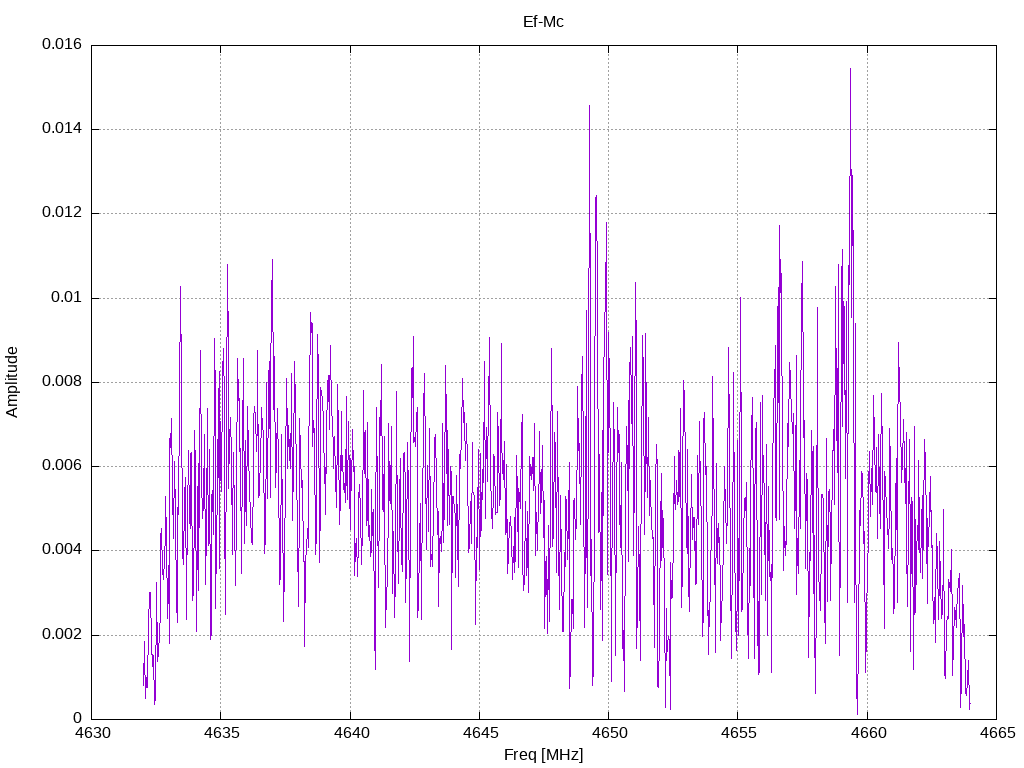Click the y-axis tick 0 at the origin
1024x768 pixels.
(78, 719)
